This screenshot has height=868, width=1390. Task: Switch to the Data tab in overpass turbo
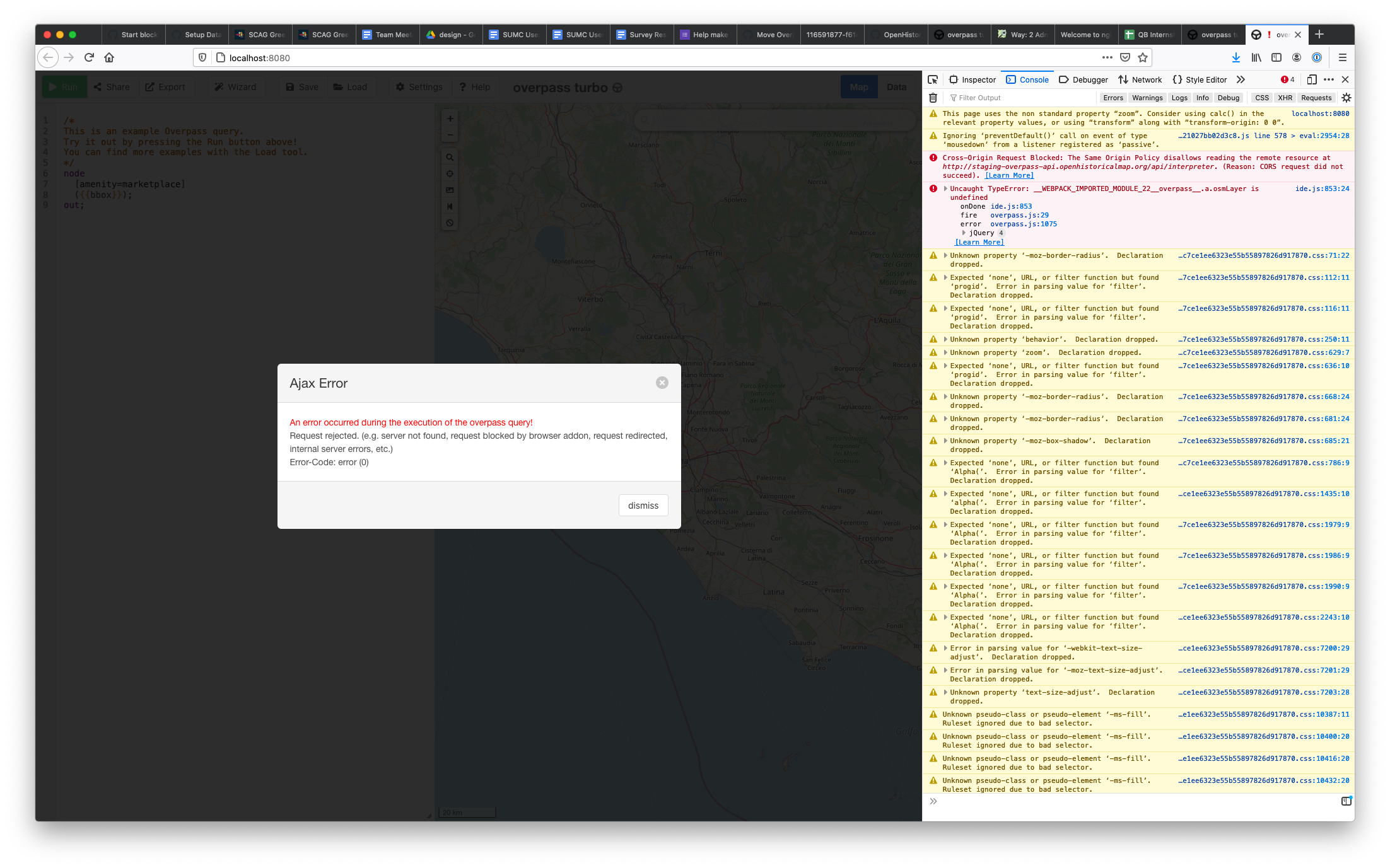[x=896, y=87]
